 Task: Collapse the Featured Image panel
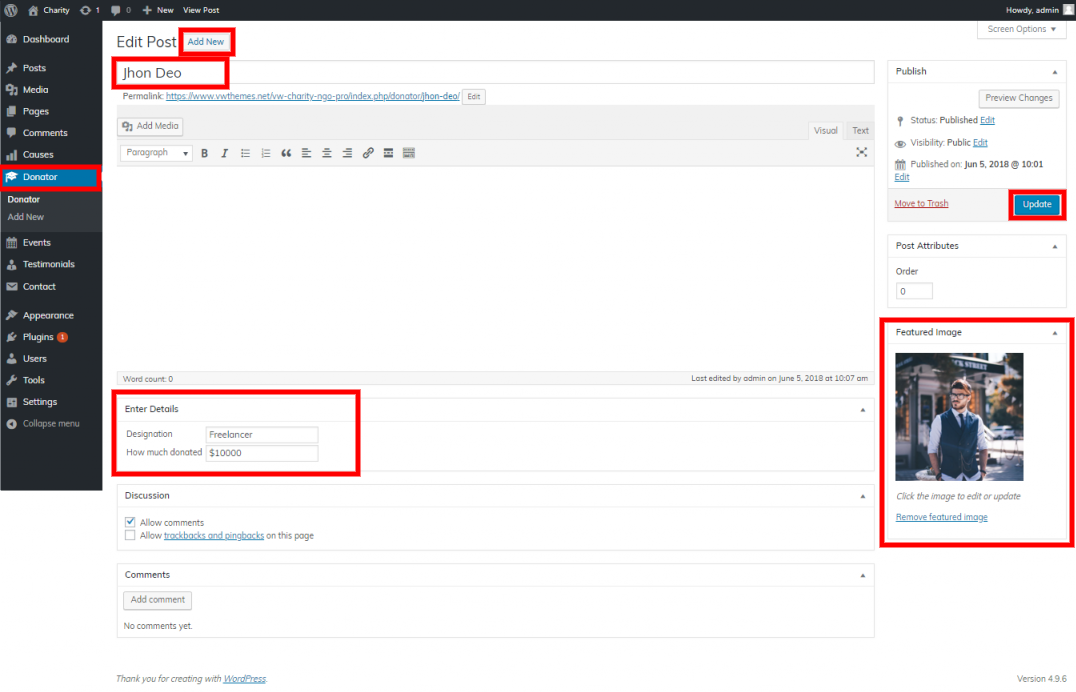(1054, 332)
